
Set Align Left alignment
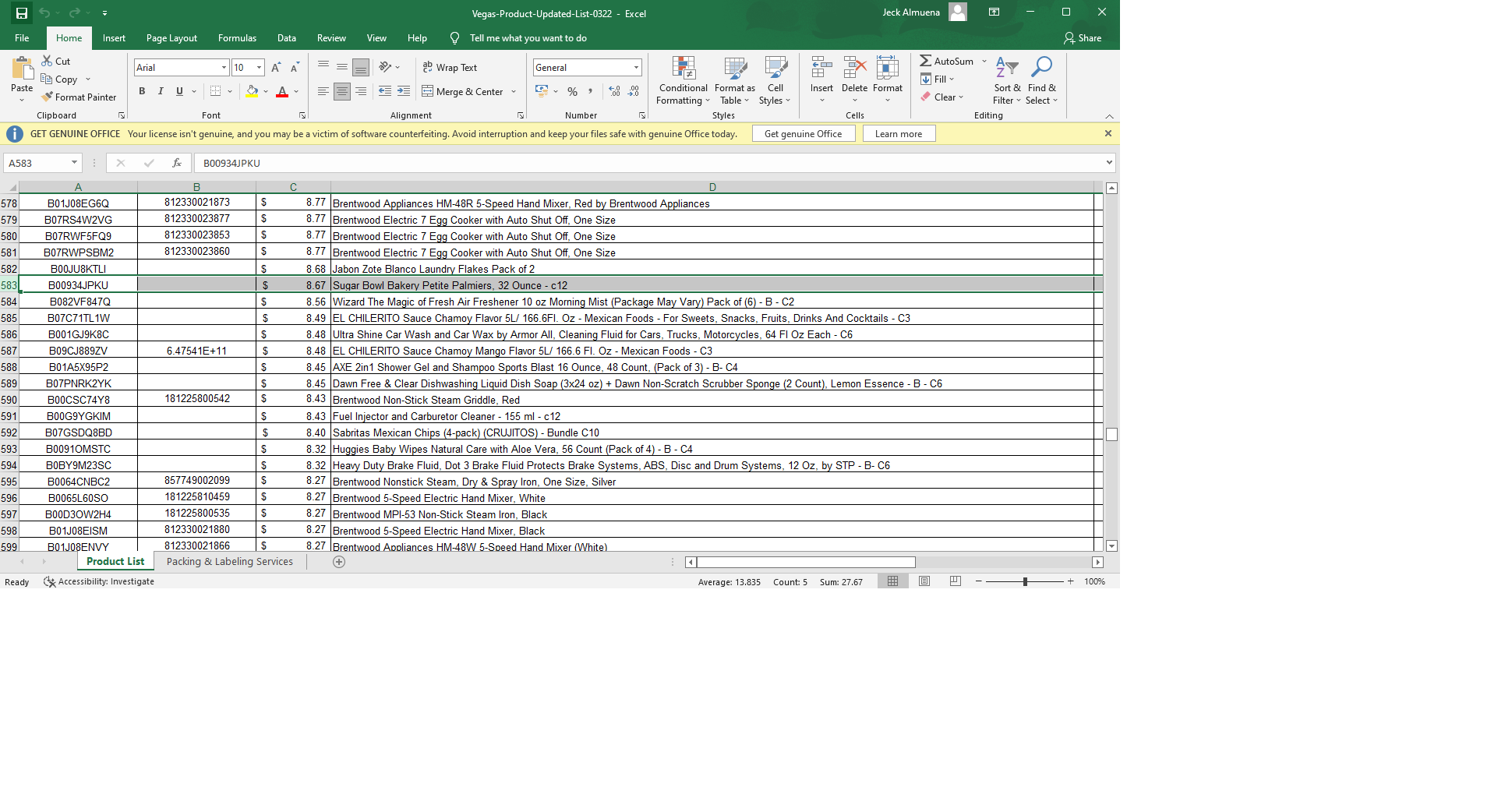323,91
